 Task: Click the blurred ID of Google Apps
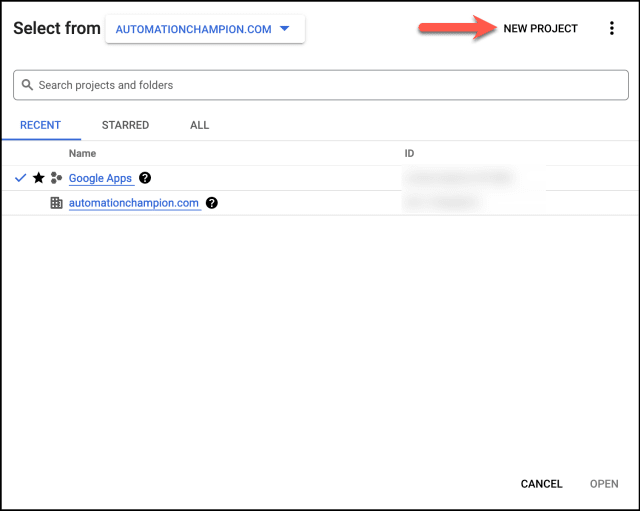point(459,178)
